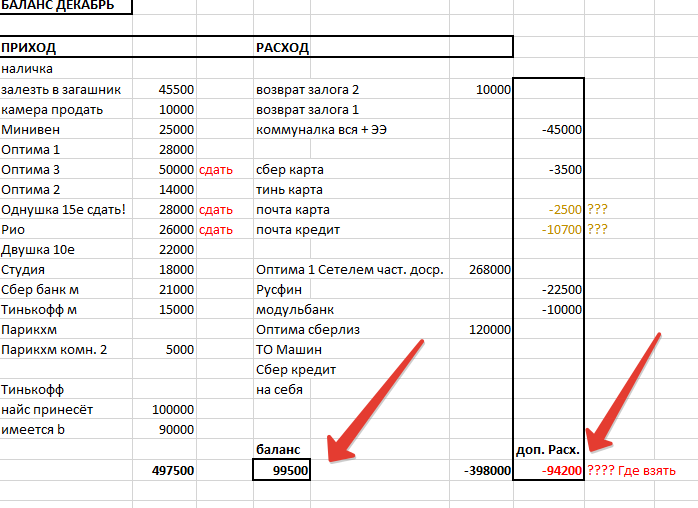Select the 'Оптима сберлиз' cell

coord(308,330)
